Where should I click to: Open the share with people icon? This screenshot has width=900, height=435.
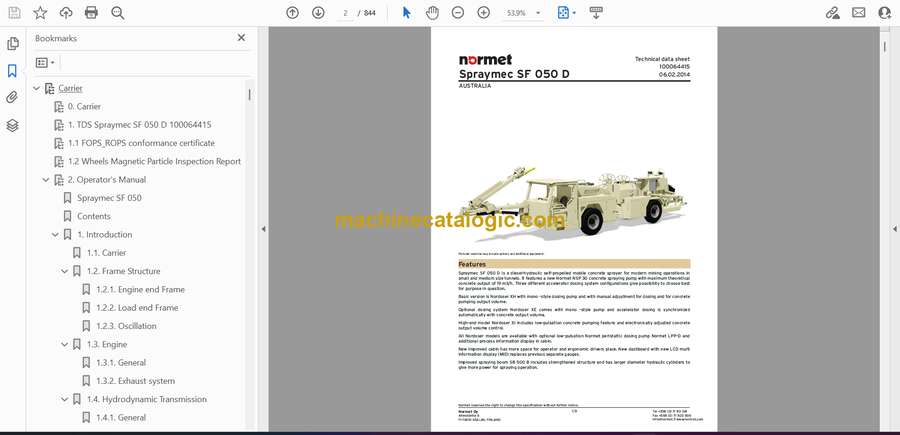(x=885, y=13)
